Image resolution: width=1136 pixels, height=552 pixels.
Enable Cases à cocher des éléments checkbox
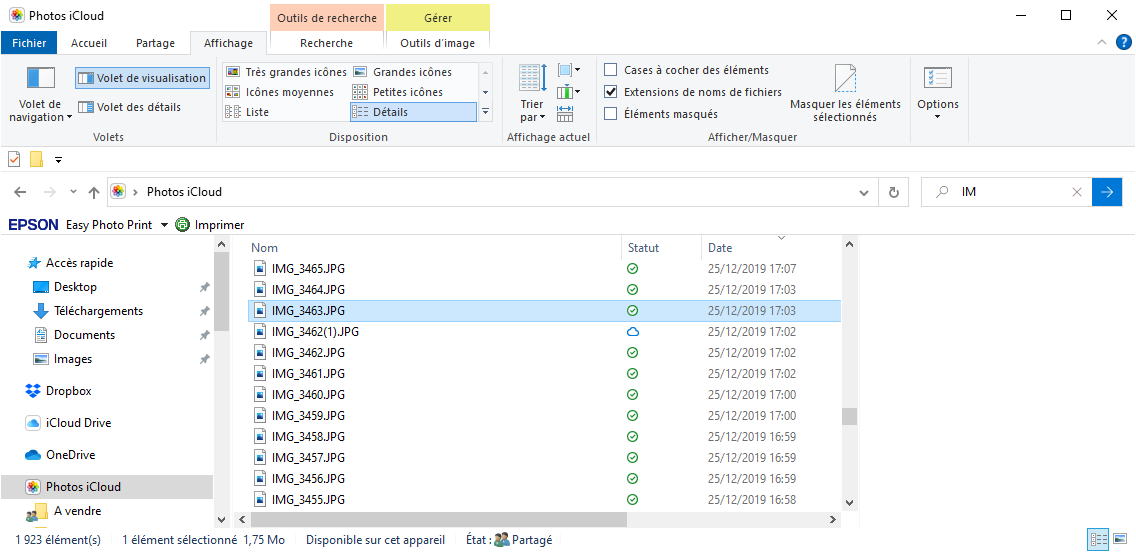[x=611, y=70]
